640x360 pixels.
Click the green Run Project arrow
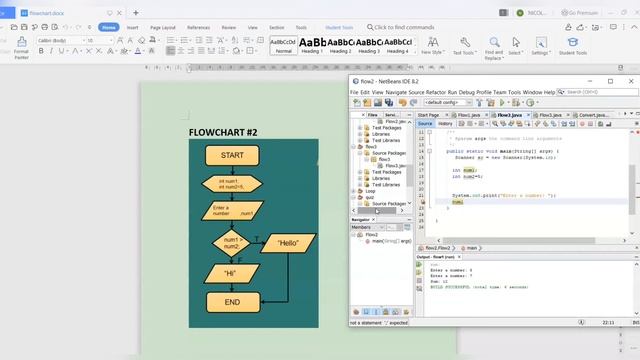click(x=502, y=102)
